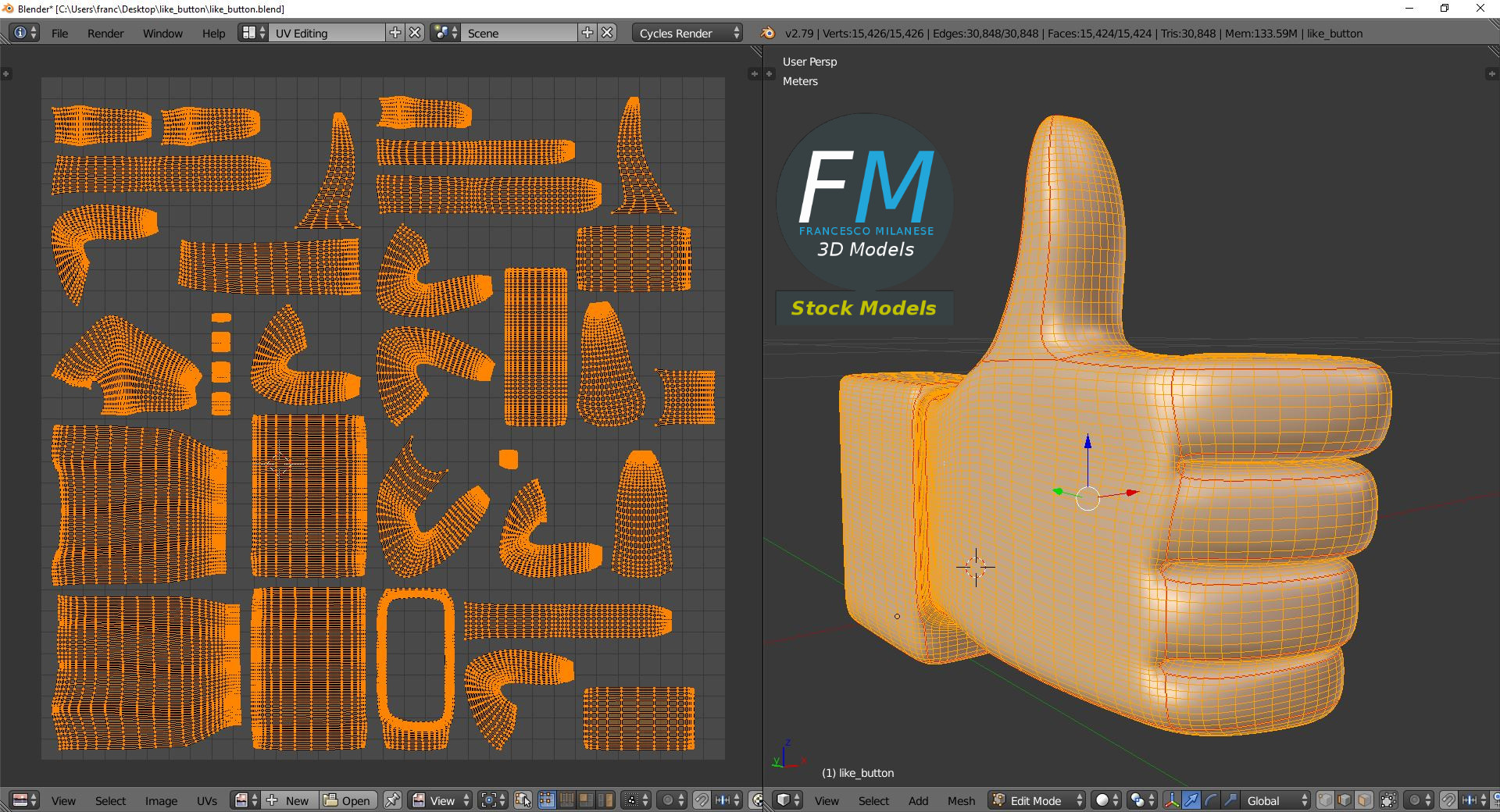Select the translate manipulator arrow icon
This screenshot has width=1500, height=812.
coord(1191,800)
